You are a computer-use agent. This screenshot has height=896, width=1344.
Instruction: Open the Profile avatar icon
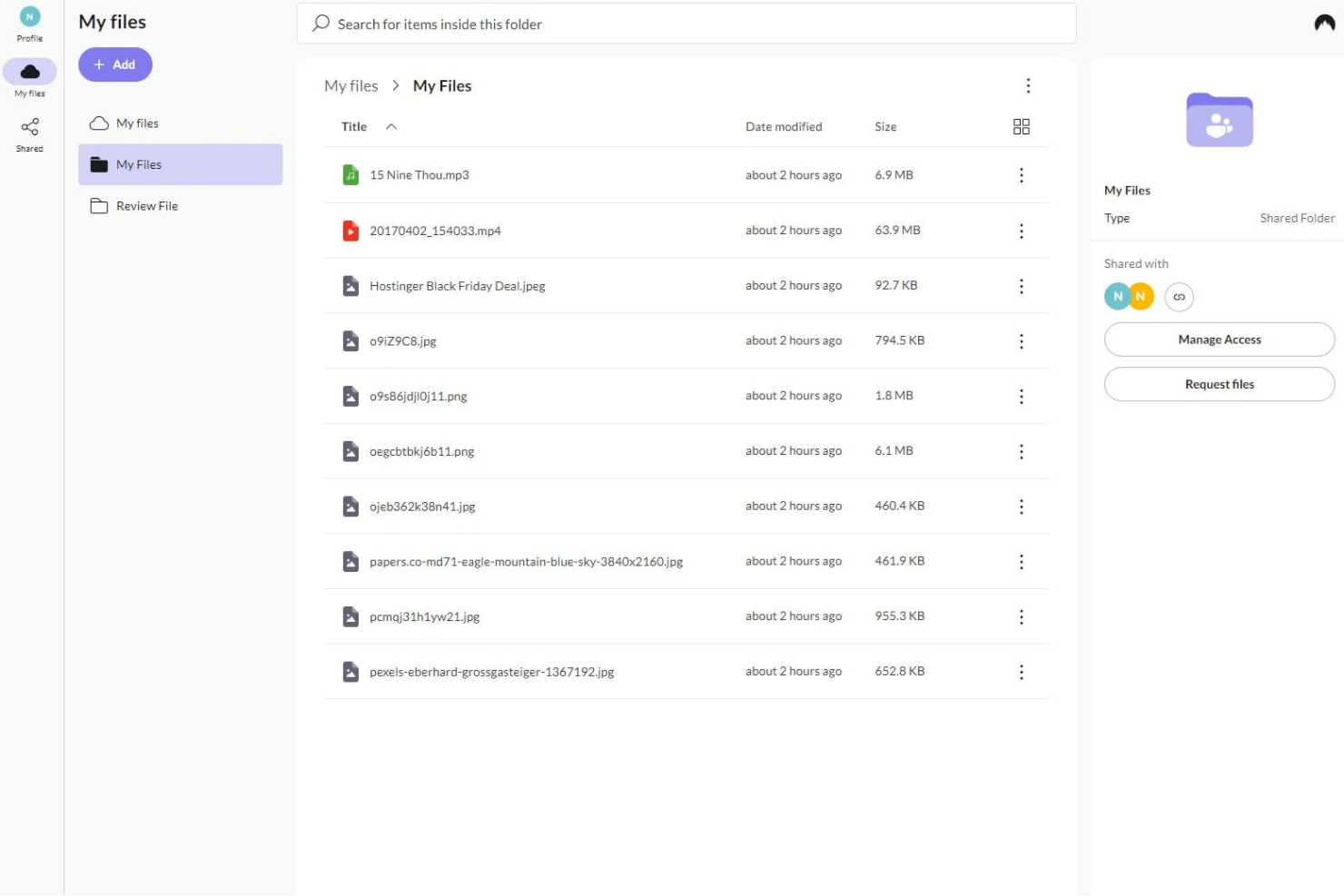coord(29,17)
